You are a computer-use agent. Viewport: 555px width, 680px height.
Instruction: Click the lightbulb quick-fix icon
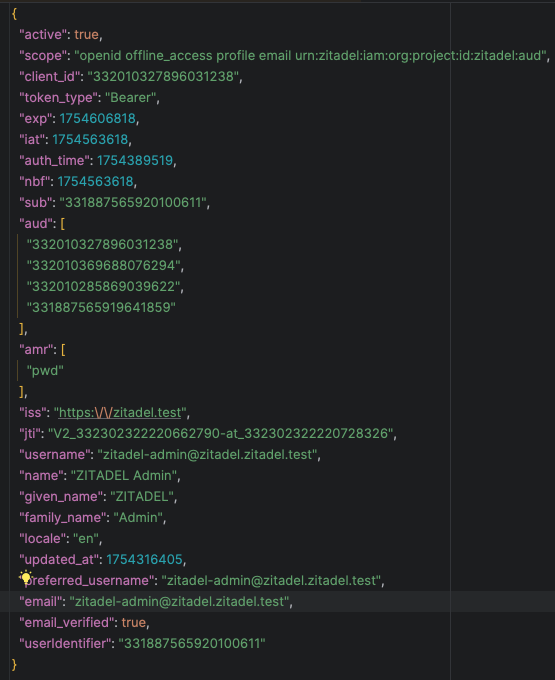26,578
